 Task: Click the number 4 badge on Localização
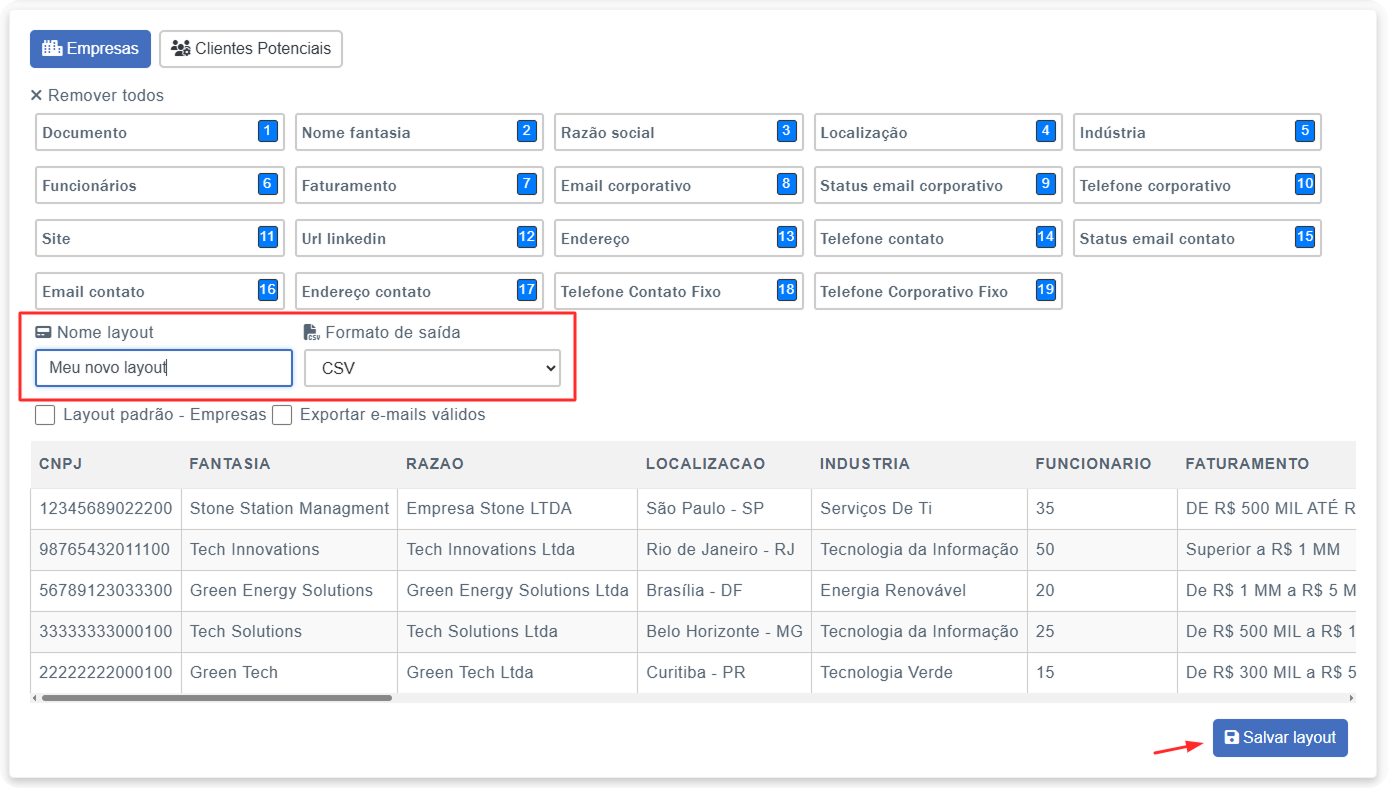[x=1045, y=131]
